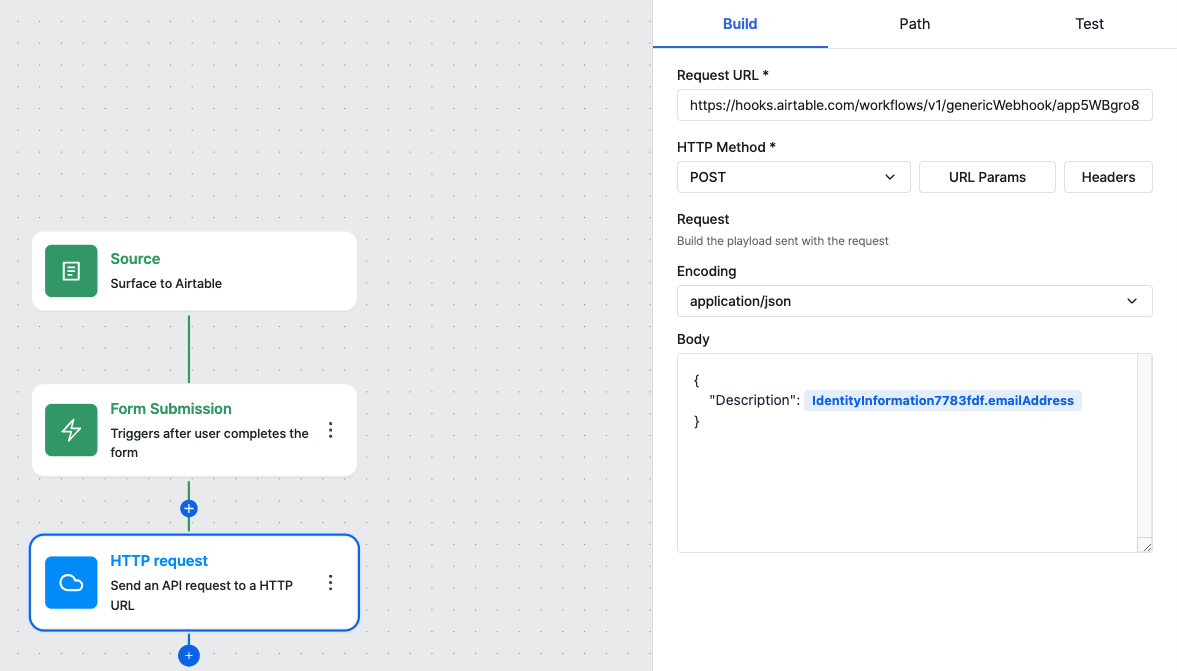Viewport: 1177px width, 671px height.
Task: Switch to the Test tab
Action: pyautogui.click(x=1089, y=24)
